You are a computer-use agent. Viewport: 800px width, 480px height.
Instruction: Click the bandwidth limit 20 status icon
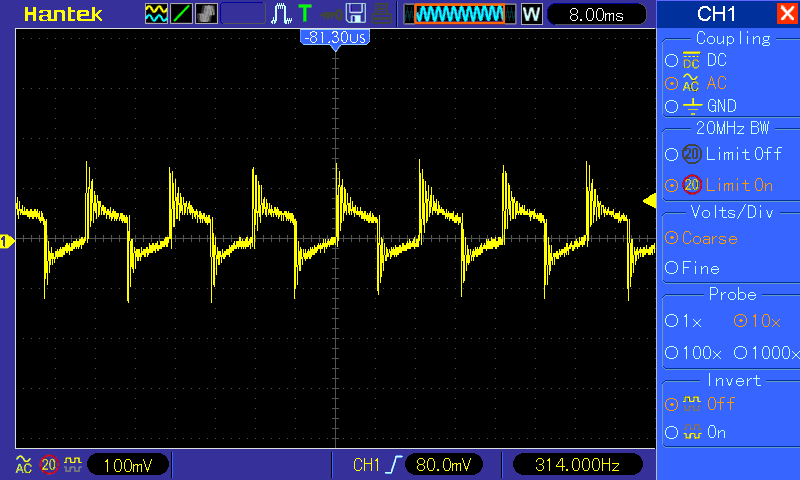49,465
